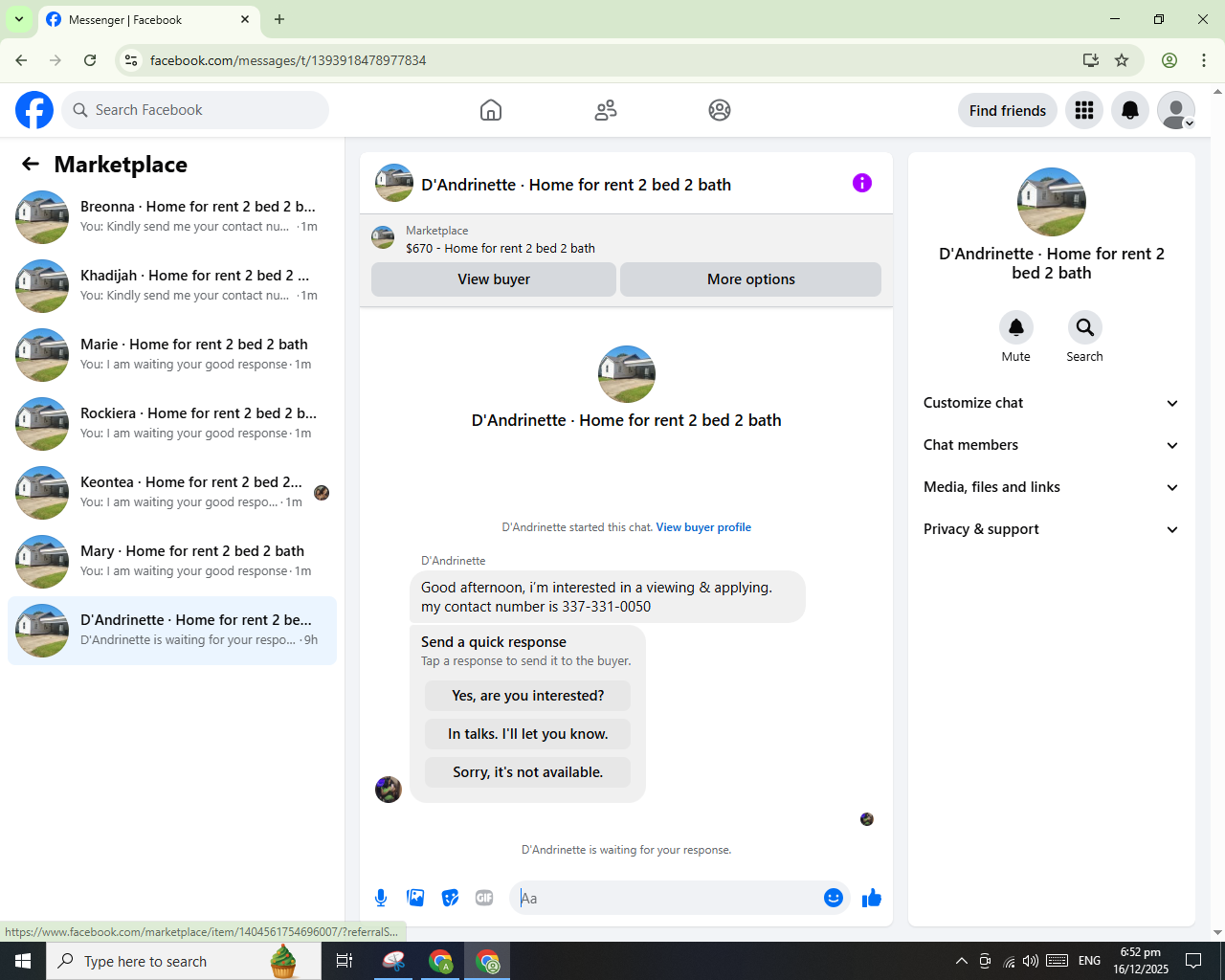Open the View buyer profile link
This screenshot has width=1225, height=980.
point(703,527)
